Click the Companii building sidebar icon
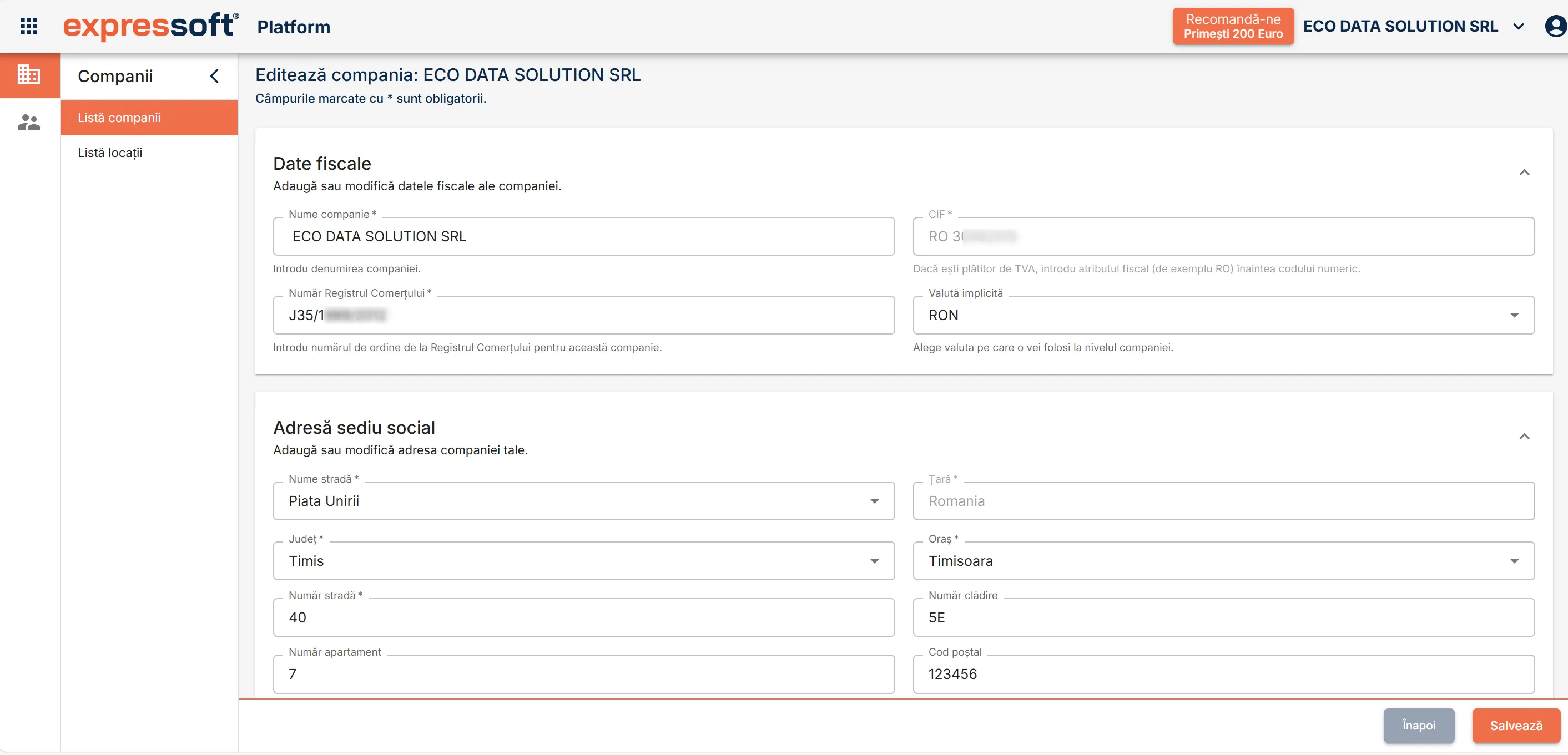 tap(29, 75)
